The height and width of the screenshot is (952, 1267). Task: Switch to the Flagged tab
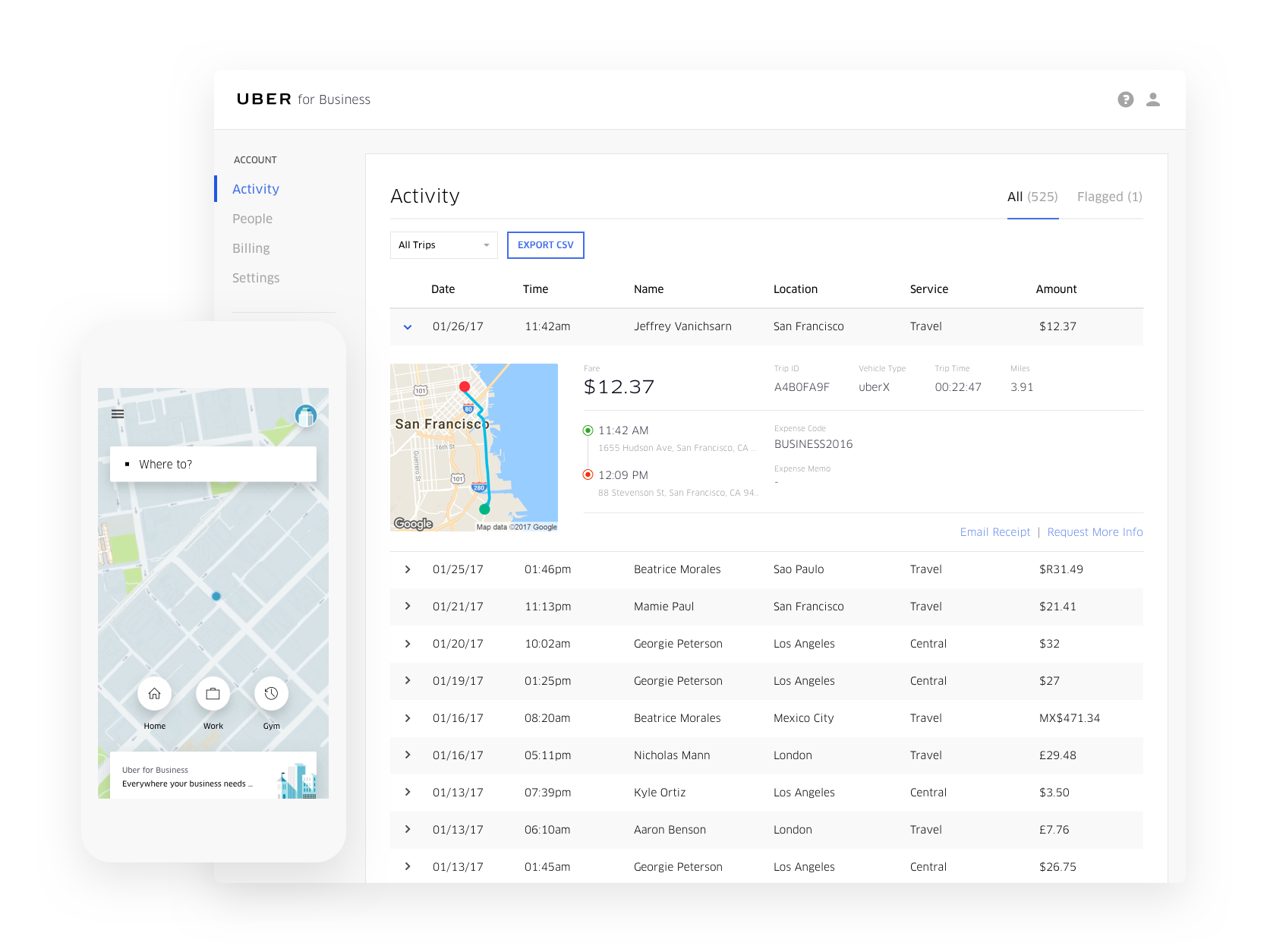tap(1108, 197)
